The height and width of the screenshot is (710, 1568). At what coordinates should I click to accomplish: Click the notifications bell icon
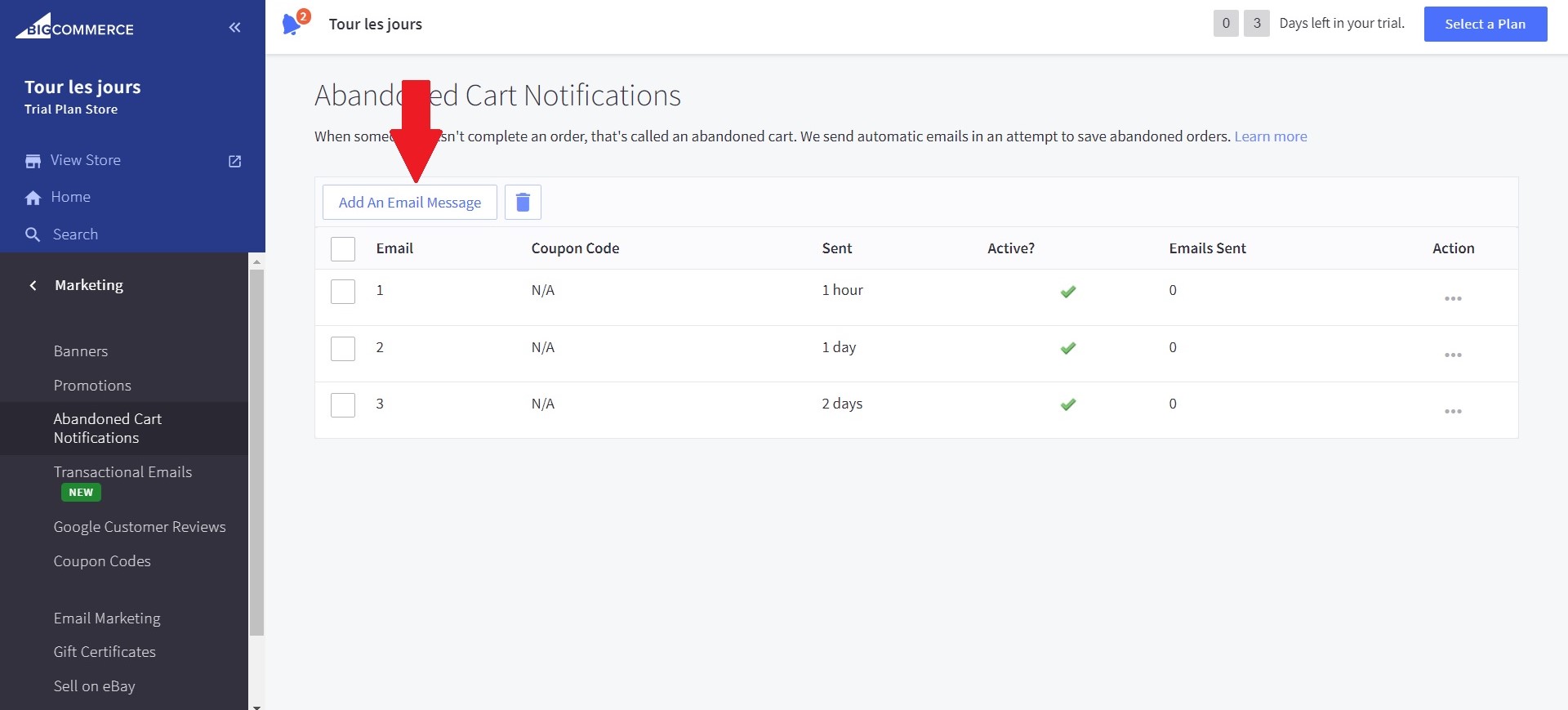(292, 25)
